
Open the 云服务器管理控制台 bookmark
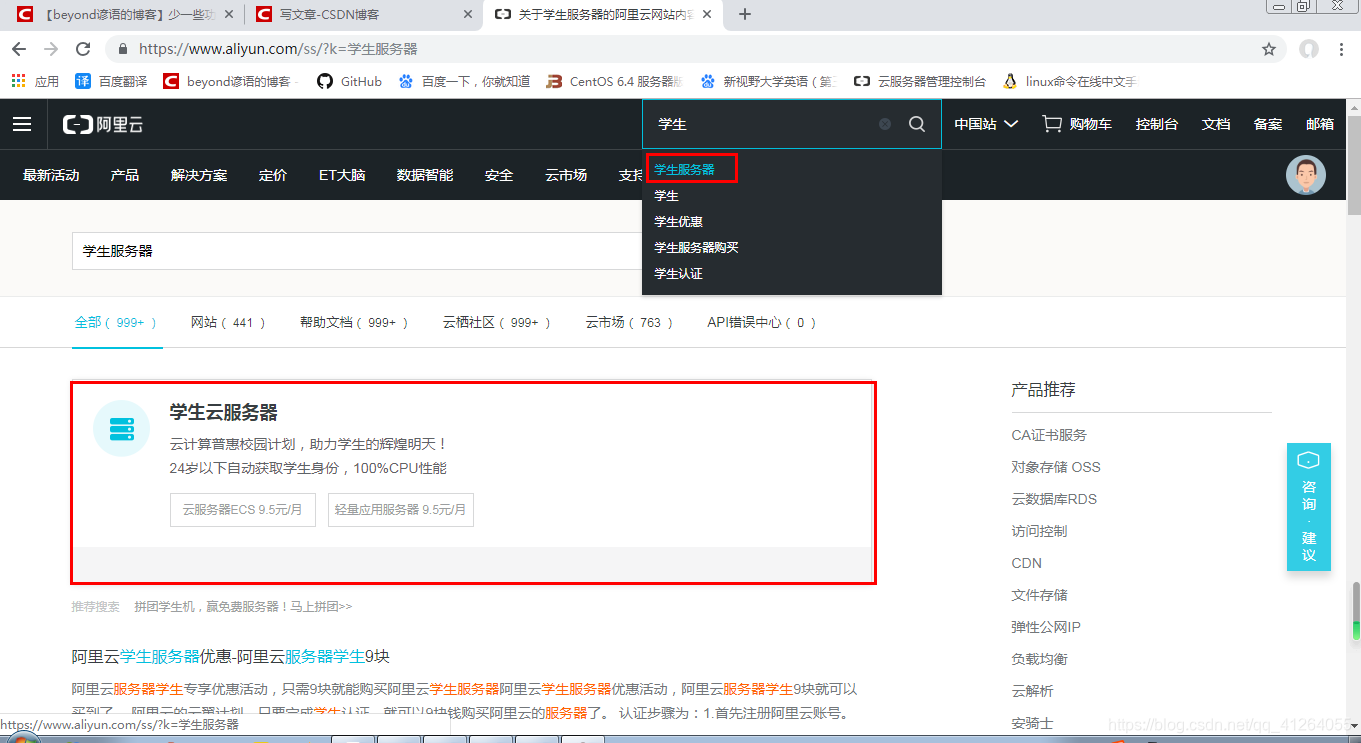920,81
